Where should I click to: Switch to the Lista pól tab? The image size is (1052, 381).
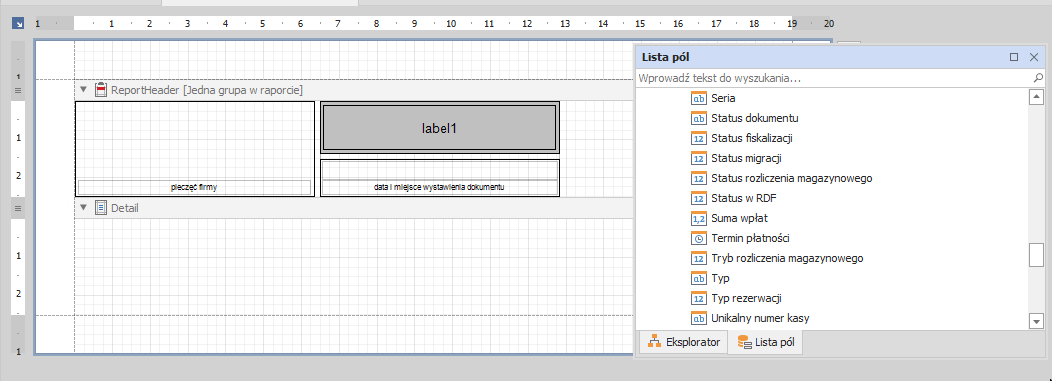(766, 343)
